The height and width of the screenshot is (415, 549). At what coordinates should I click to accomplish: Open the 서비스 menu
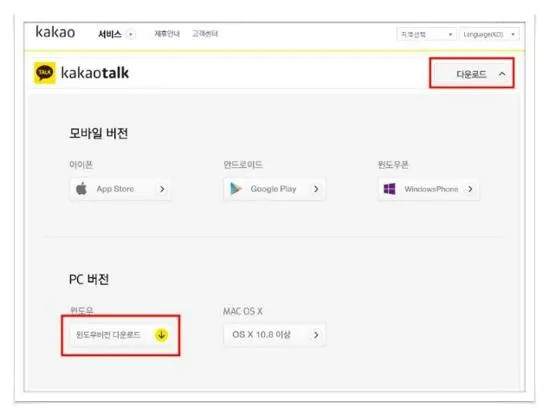tap(110, 34)
